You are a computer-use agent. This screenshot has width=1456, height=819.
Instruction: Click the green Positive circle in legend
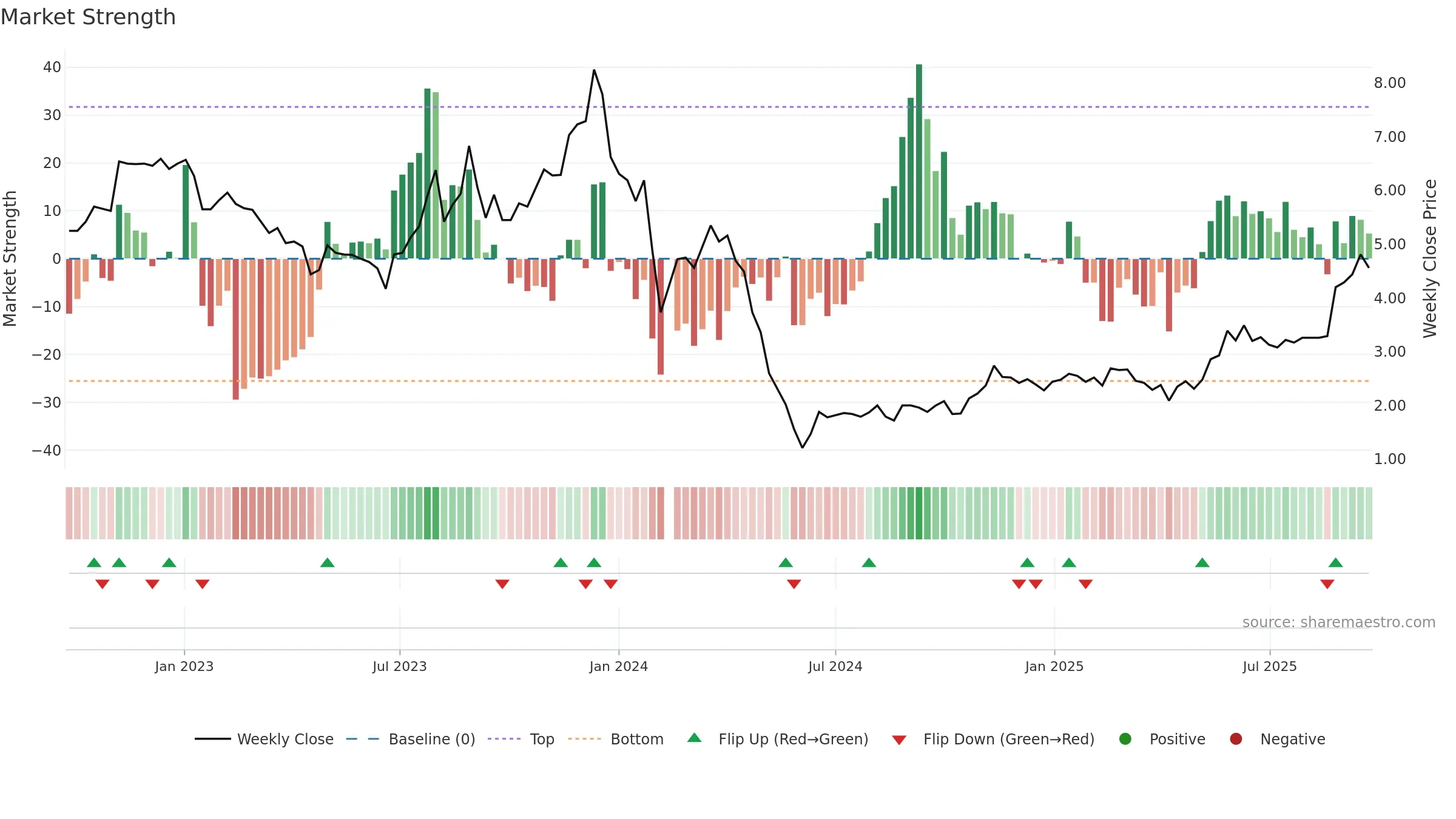[x=1125, y=739]
